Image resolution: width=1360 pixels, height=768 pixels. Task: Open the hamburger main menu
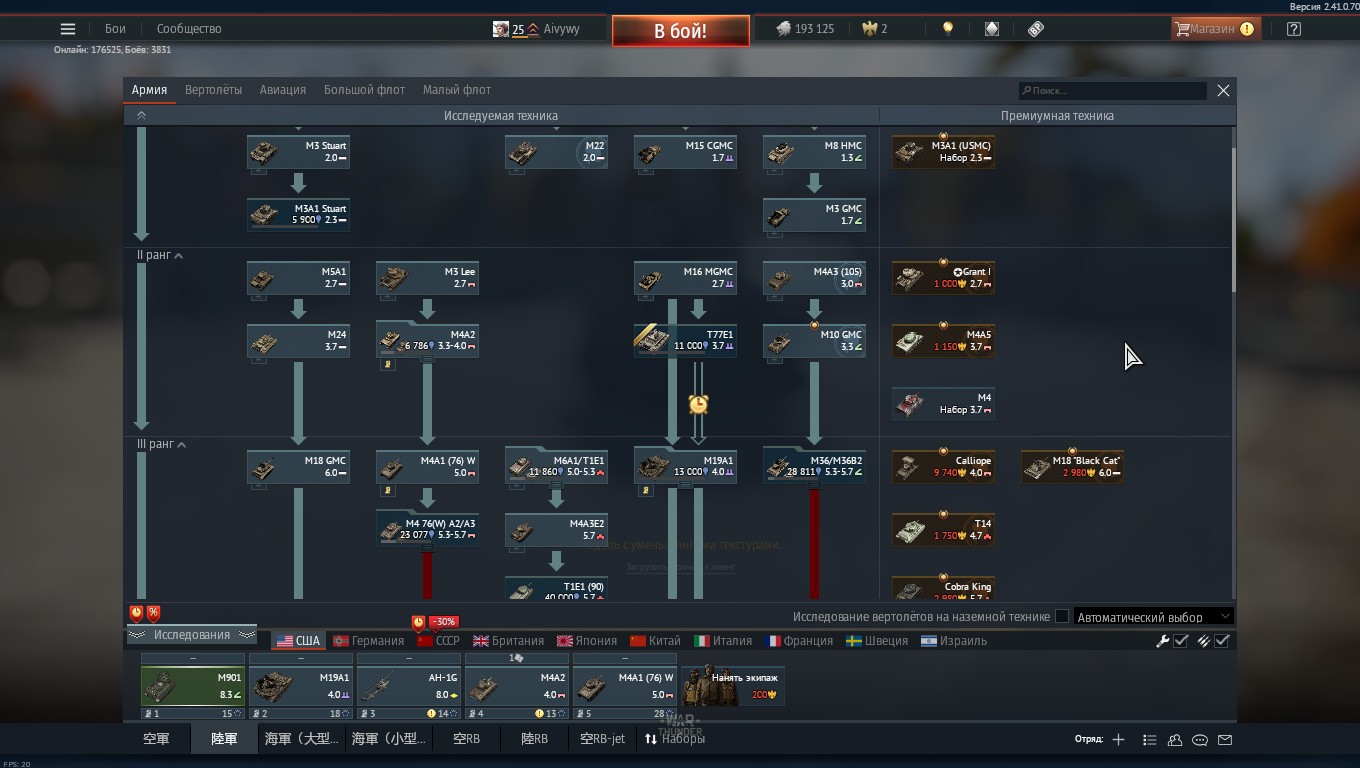(68, 29)
